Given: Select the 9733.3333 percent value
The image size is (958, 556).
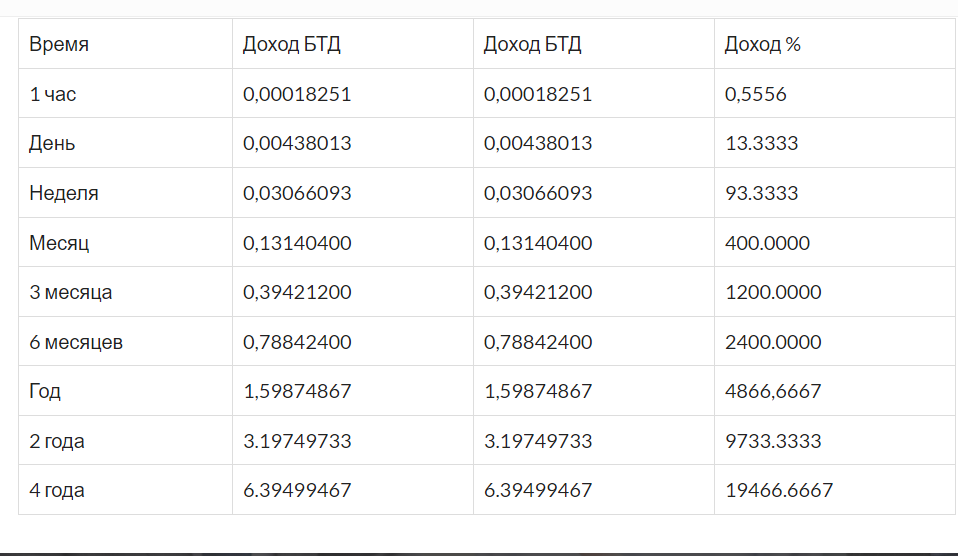Looking at the screenshot, I should click(773, 441).
